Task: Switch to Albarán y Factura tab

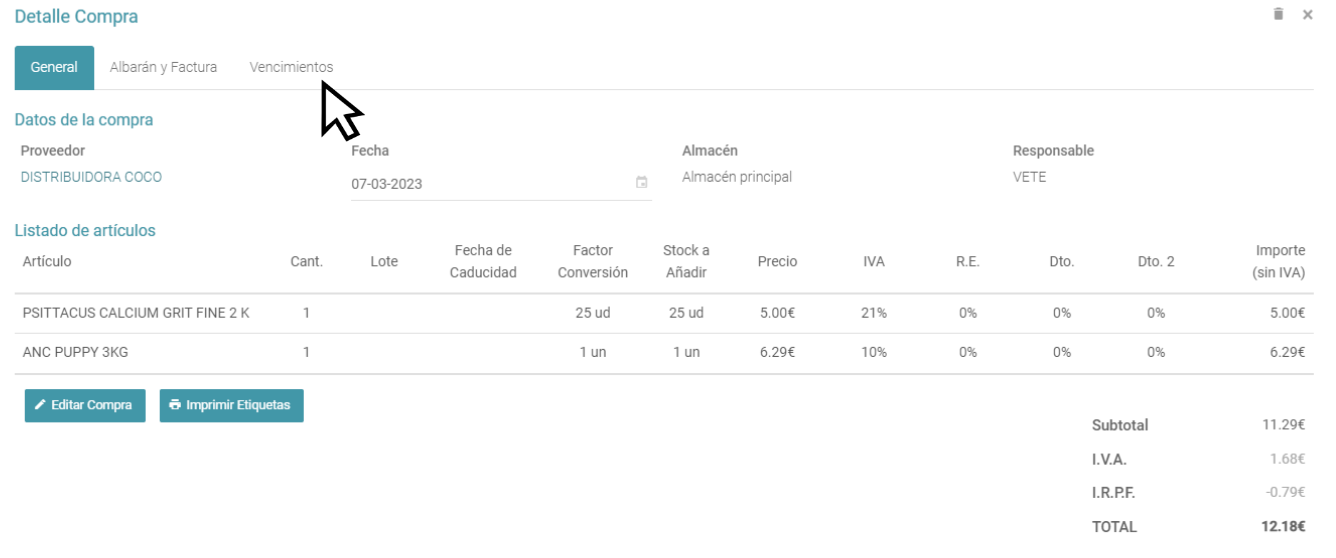Action: pyautogui.click(x=163, y=67)
